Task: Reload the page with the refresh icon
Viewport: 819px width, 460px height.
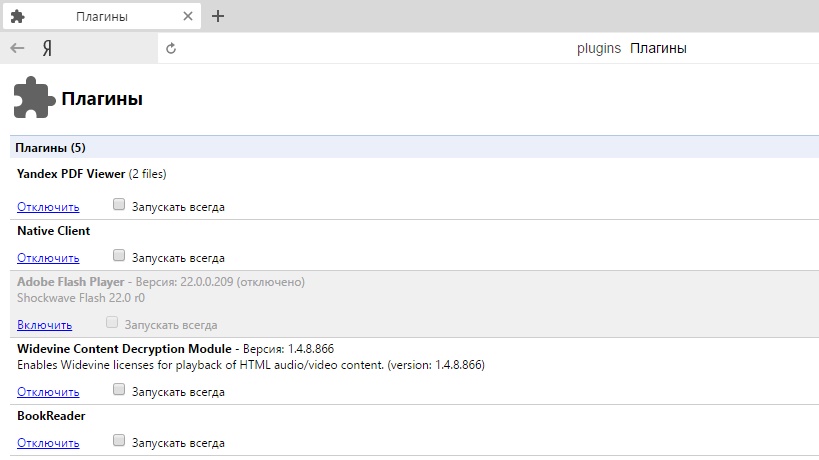Action: [x=171, y=49]
